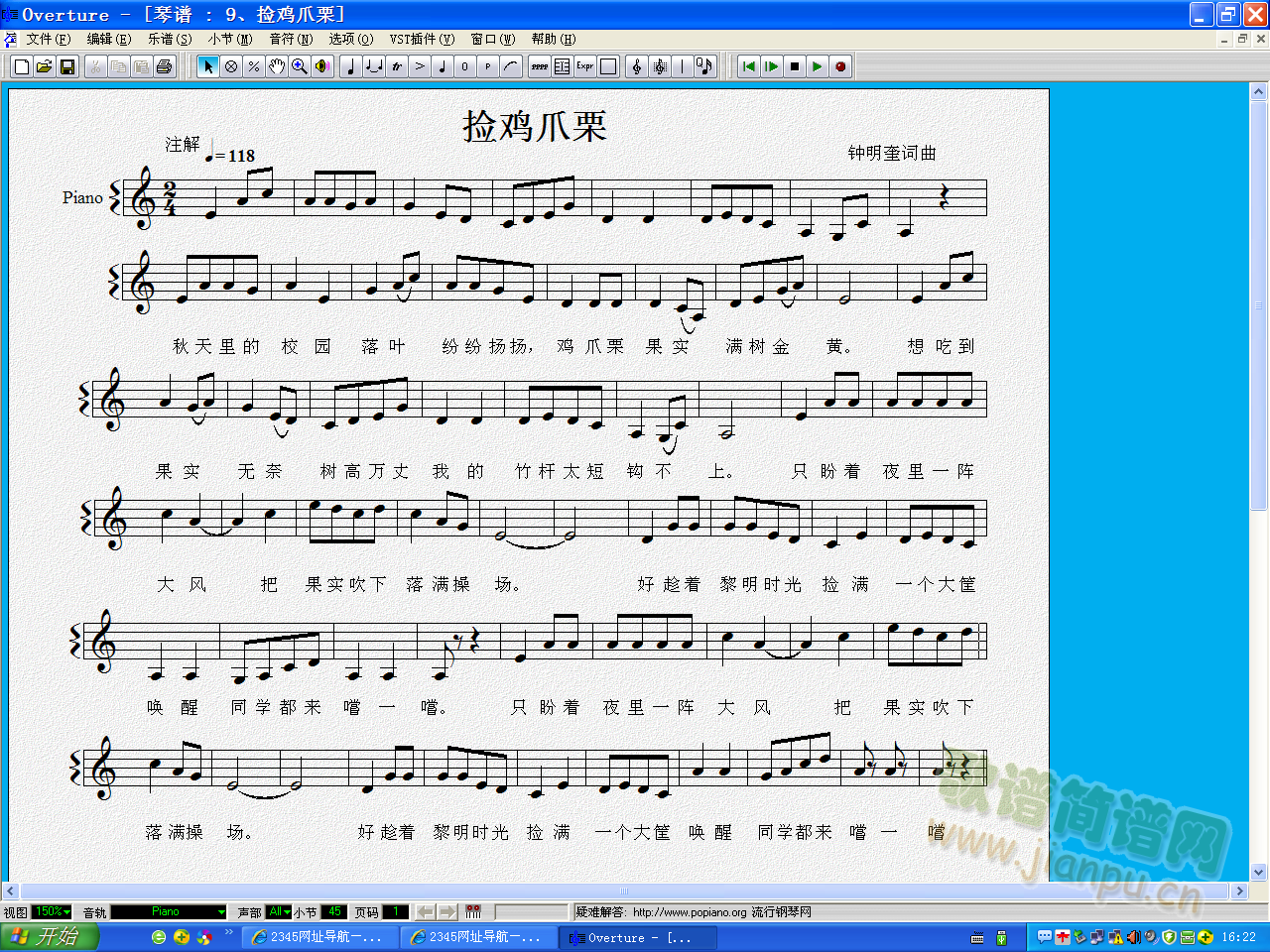
Task: Open the treble clef palette
Action: click(x=636, y=66)
